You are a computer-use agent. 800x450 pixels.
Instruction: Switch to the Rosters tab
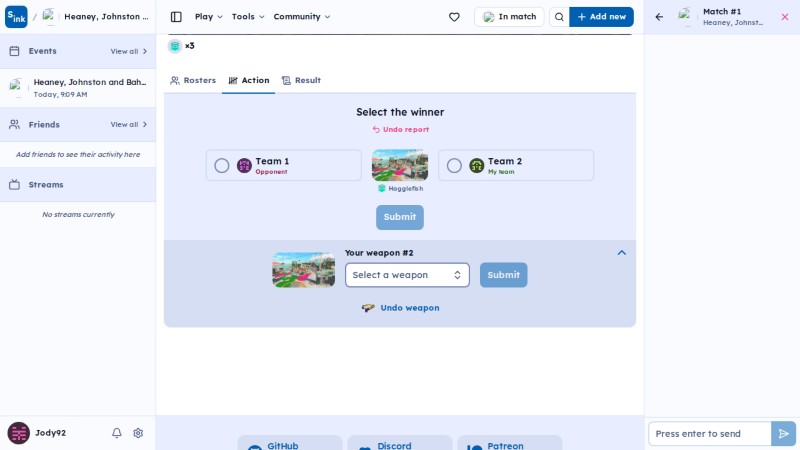(193, 81)
